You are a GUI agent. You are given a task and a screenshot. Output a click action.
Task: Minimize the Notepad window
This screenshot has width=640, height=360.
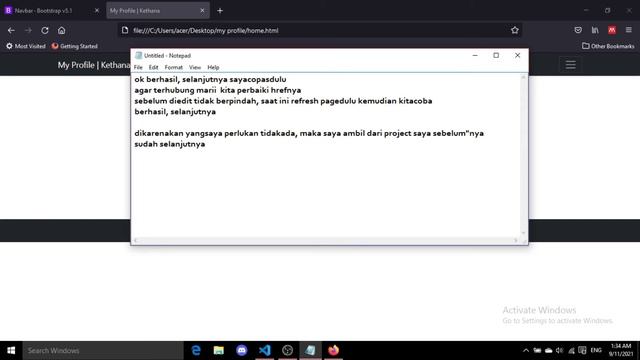475,56
